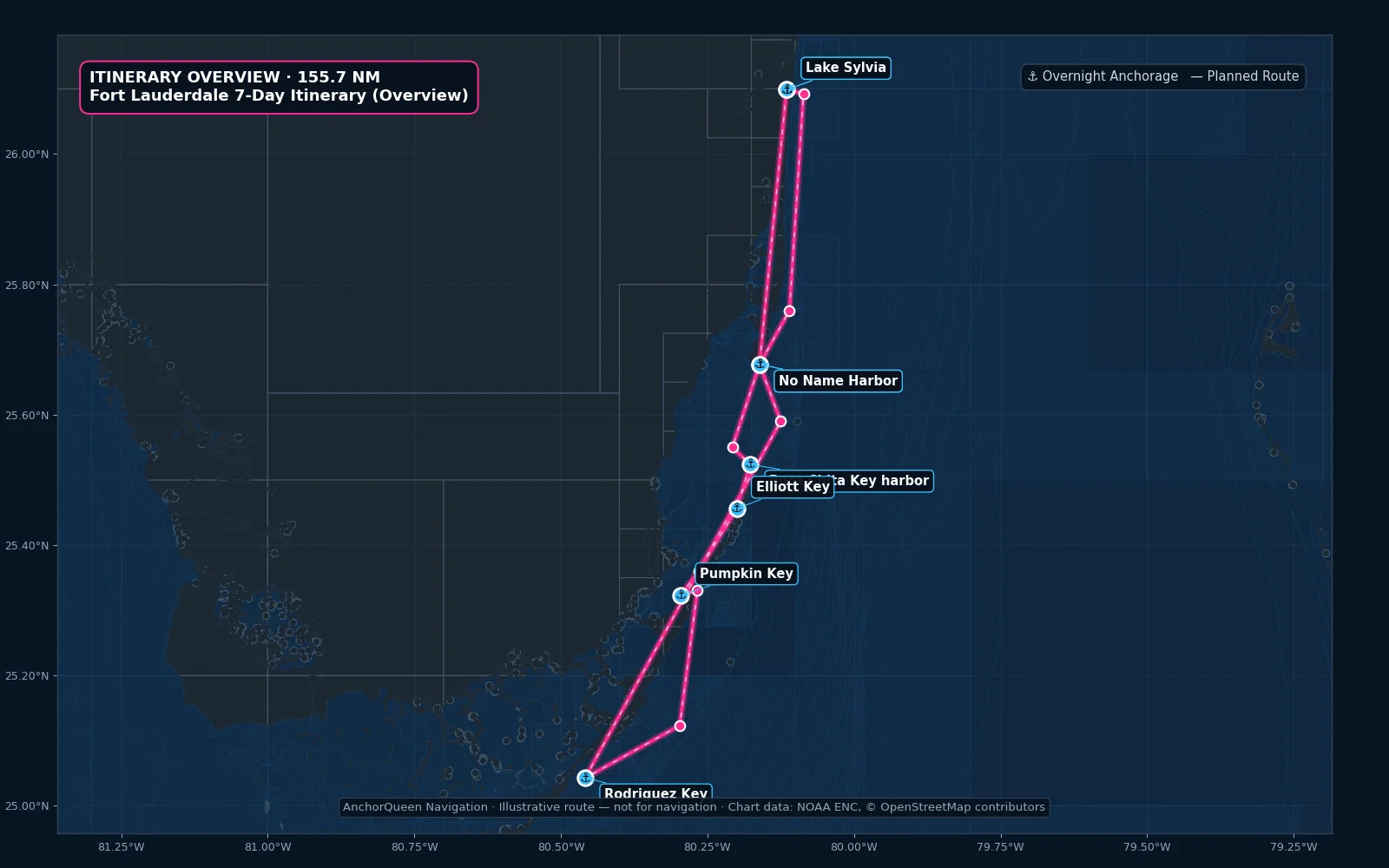Select the Pumpkin Key label
1389x868 pixels.
(746, 573)
